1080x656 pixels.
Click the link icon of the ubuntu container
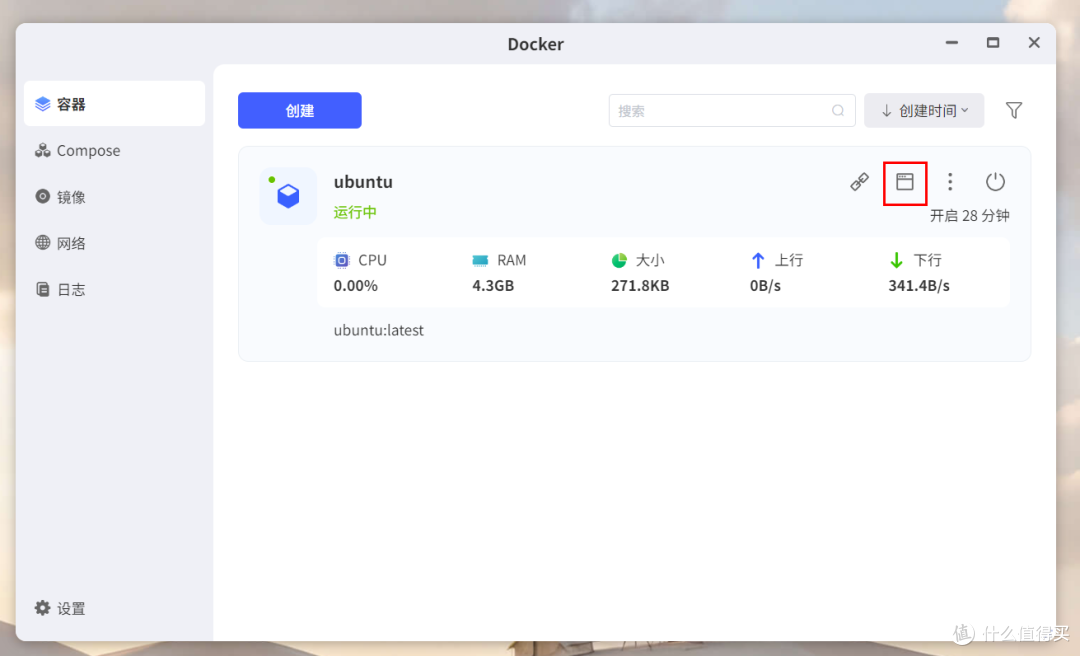[x=860, y=182]
